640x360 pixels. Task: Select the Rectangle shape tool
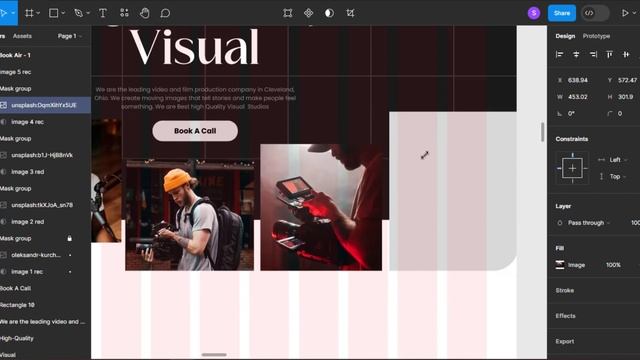[x=53, y=13]
